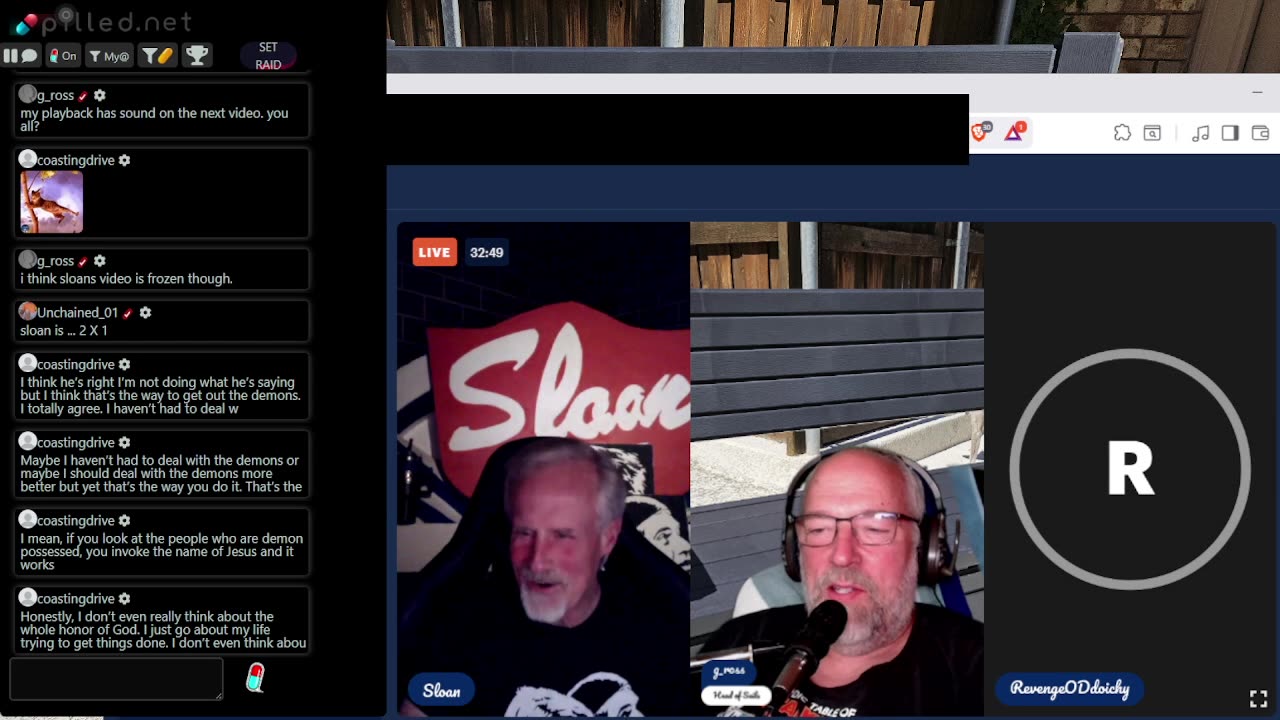This screenshot has height=720, width=1280.
Task: Click the R avatar circle of RevengeODdoichy
Action: 1130,468
